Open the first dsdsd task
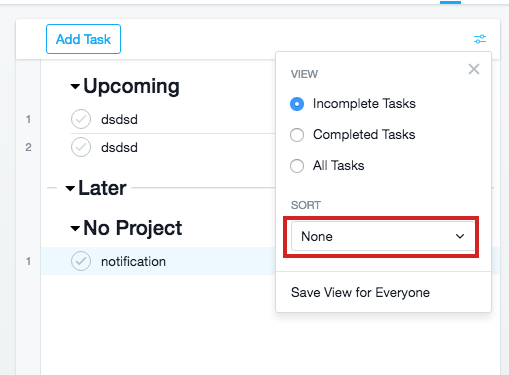509x375 pixels. click(119, 119)
